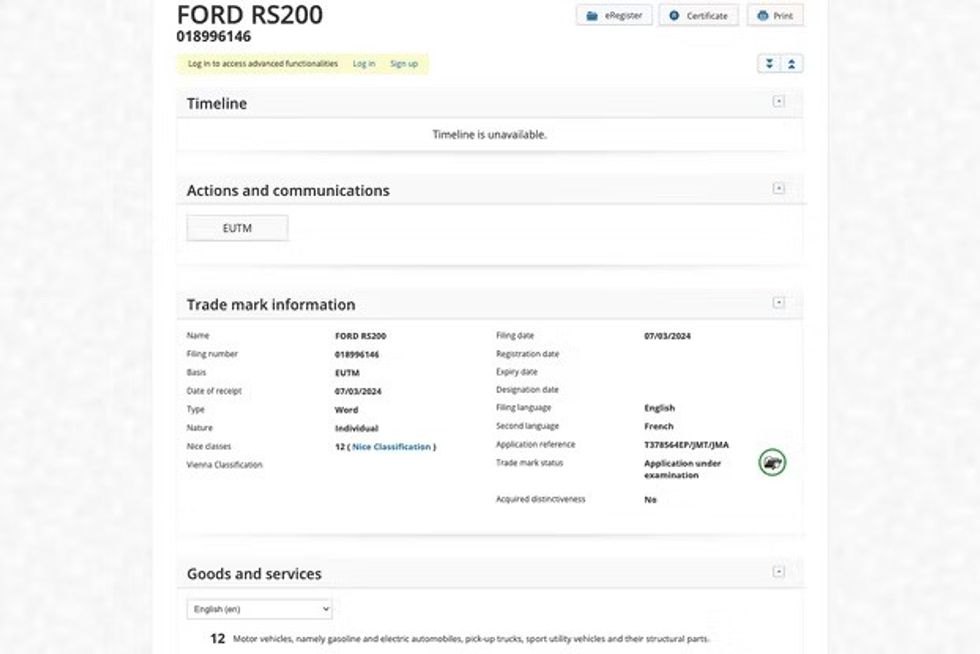
Task: Click the Certificate button label
Action: coord(706,16)
